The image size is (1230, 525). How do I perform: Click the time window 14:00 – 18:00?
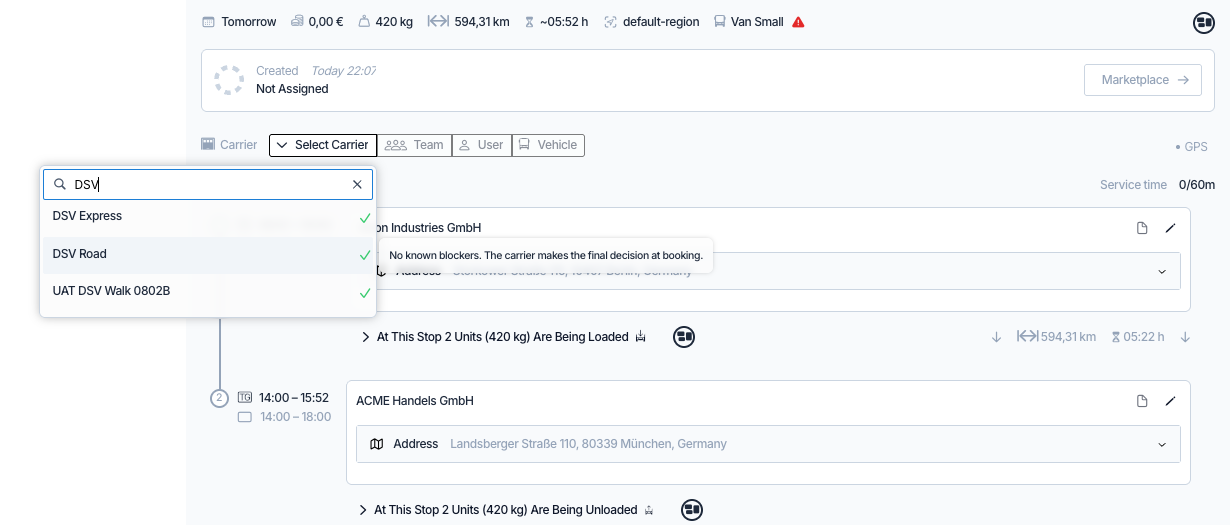click(x=295, y=417)
